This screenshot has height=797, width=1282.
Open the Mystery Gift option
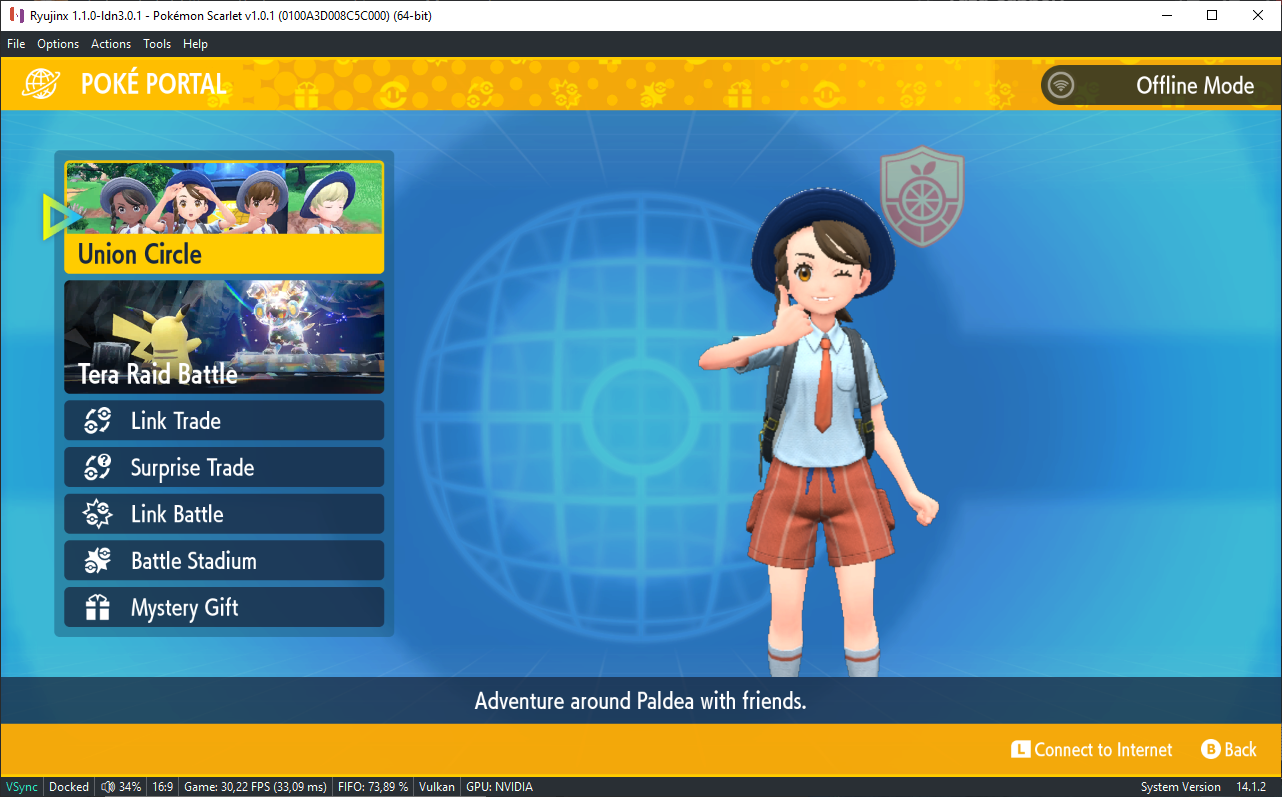point(224,607)
